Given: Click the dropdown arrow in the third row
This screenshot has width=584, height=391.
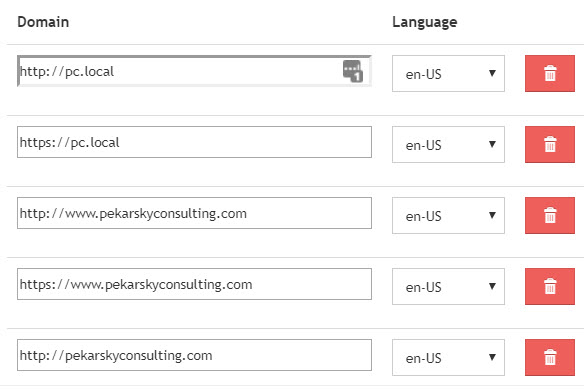Looking at the screenshot, I should tap(492, 215).
